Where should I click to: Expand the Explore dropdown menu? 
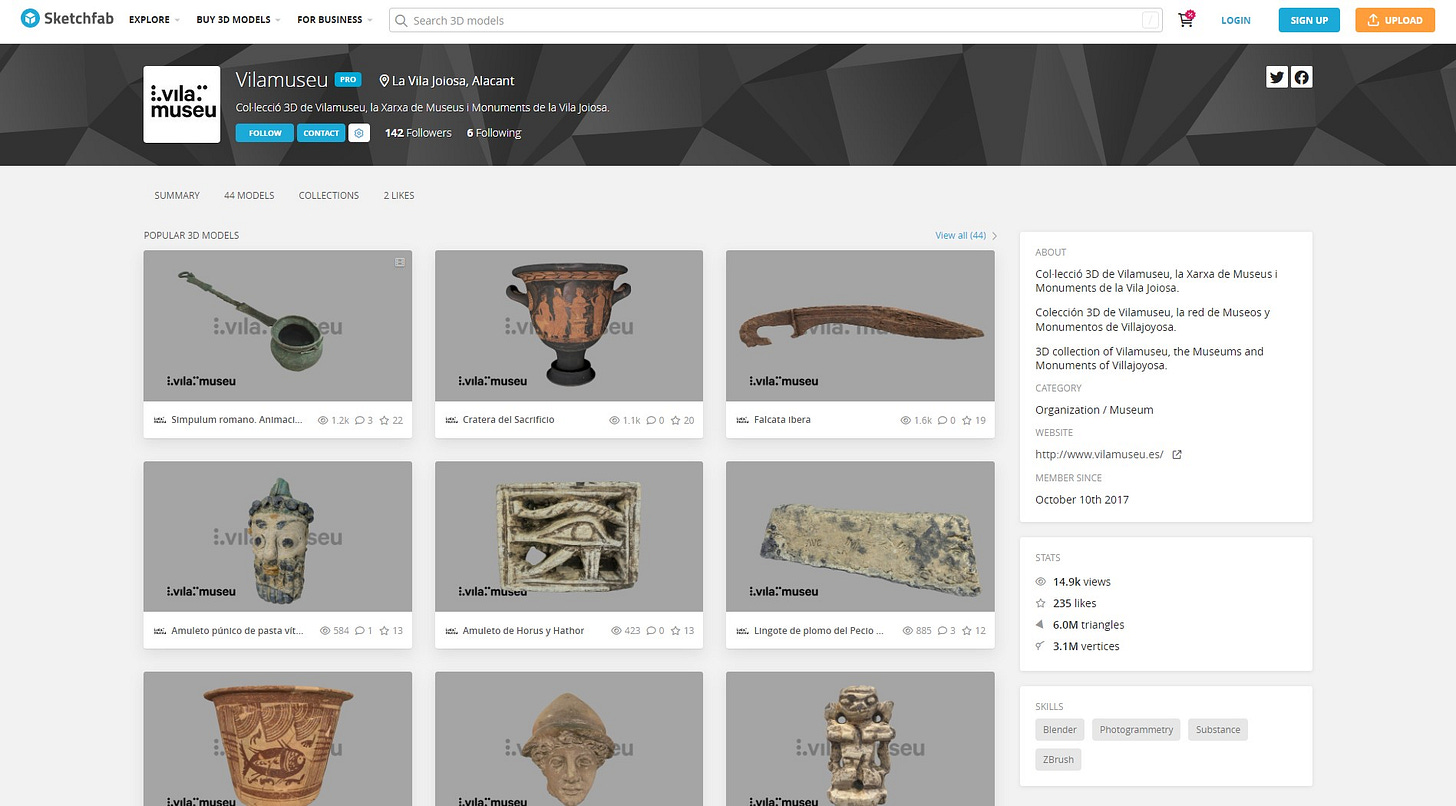tap(154, 20)
